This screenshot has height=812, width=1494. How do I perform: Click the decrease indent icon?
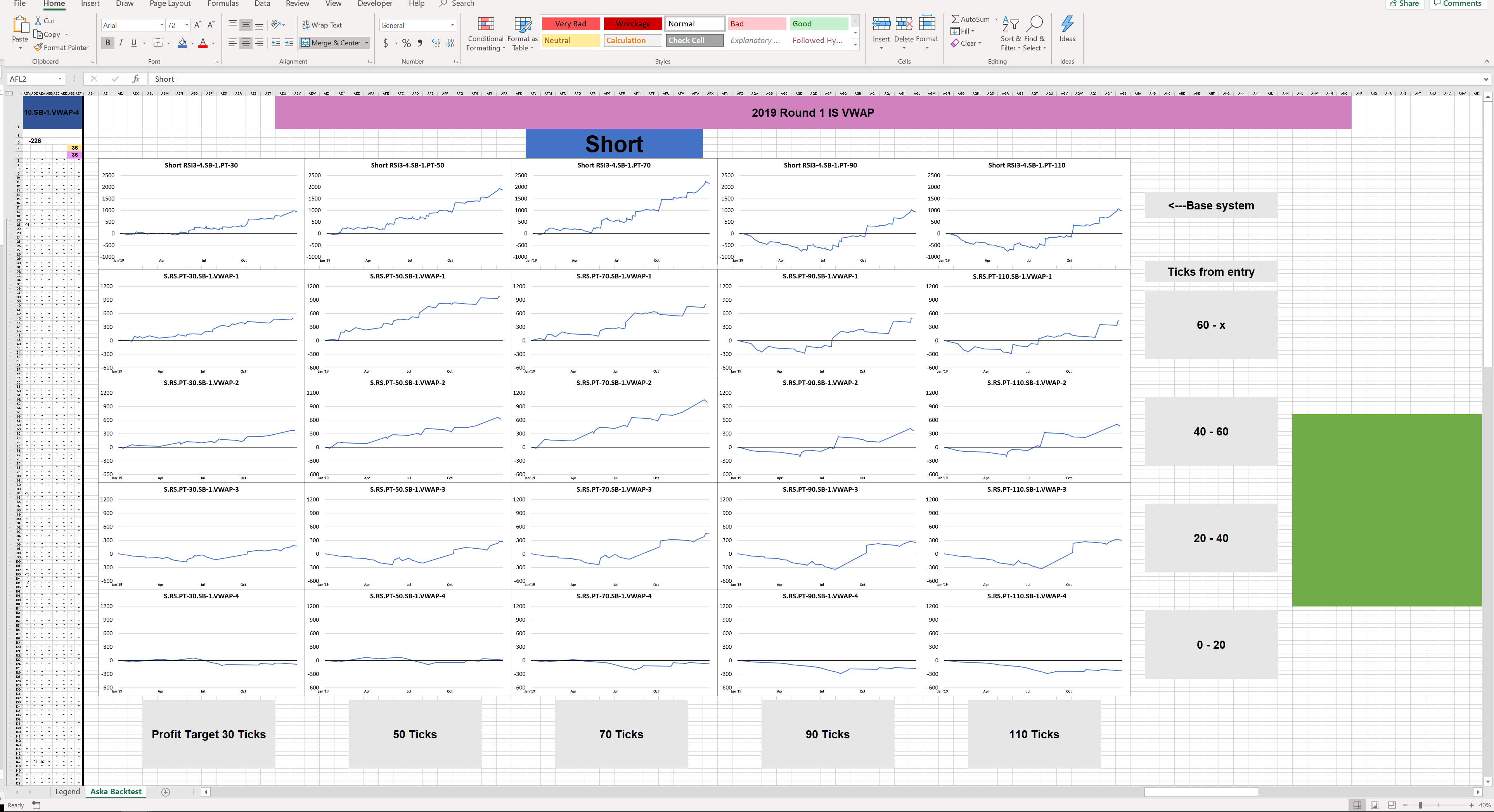pos(275,43)
